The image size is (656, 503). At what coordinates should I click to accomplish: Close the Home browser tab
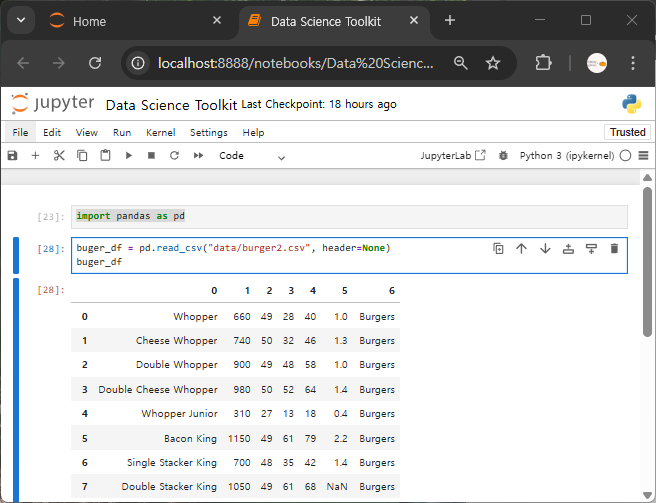point(217,20)
